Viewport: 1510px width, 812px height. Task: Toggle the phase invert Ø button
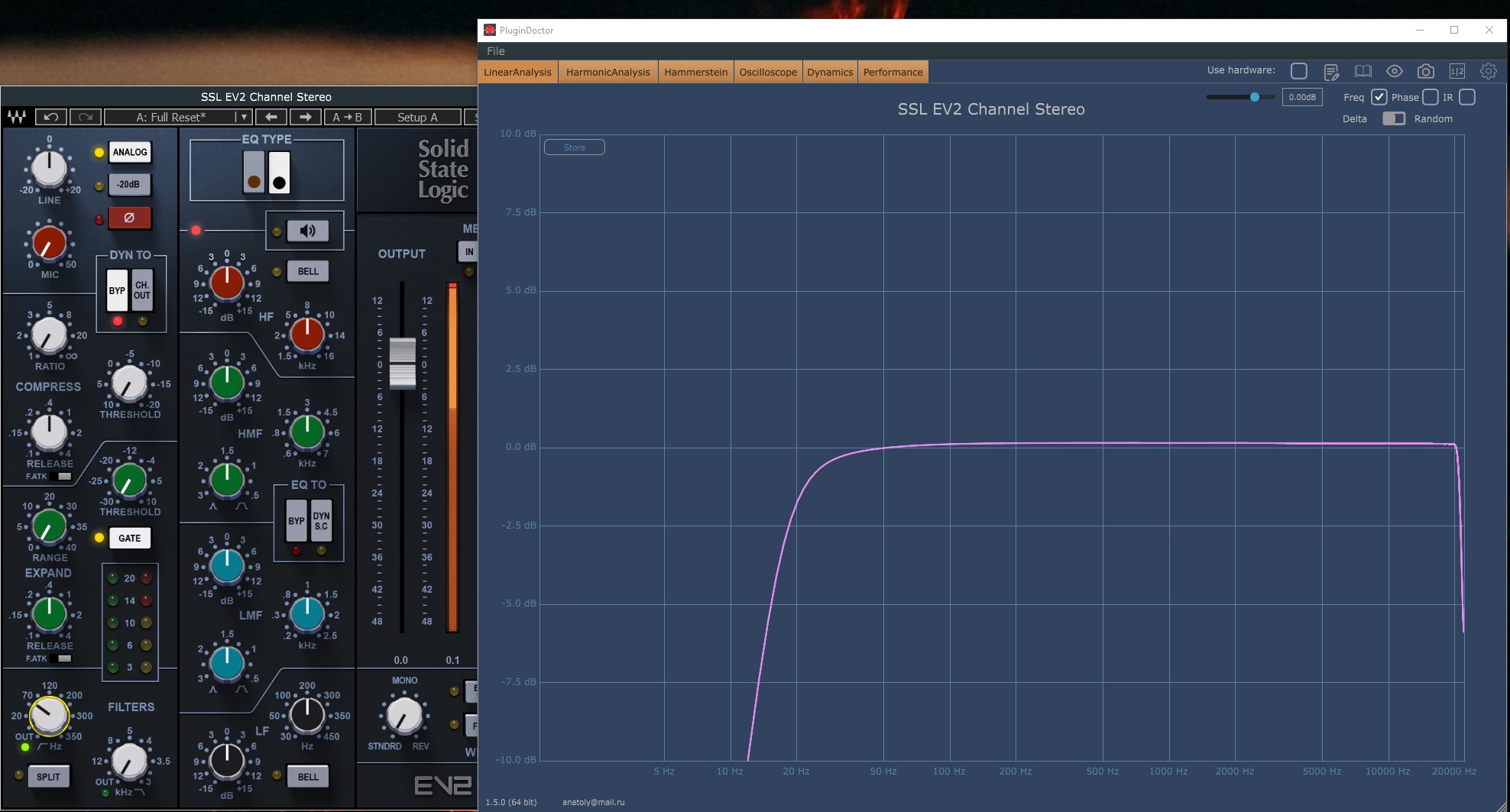[129, 218]
